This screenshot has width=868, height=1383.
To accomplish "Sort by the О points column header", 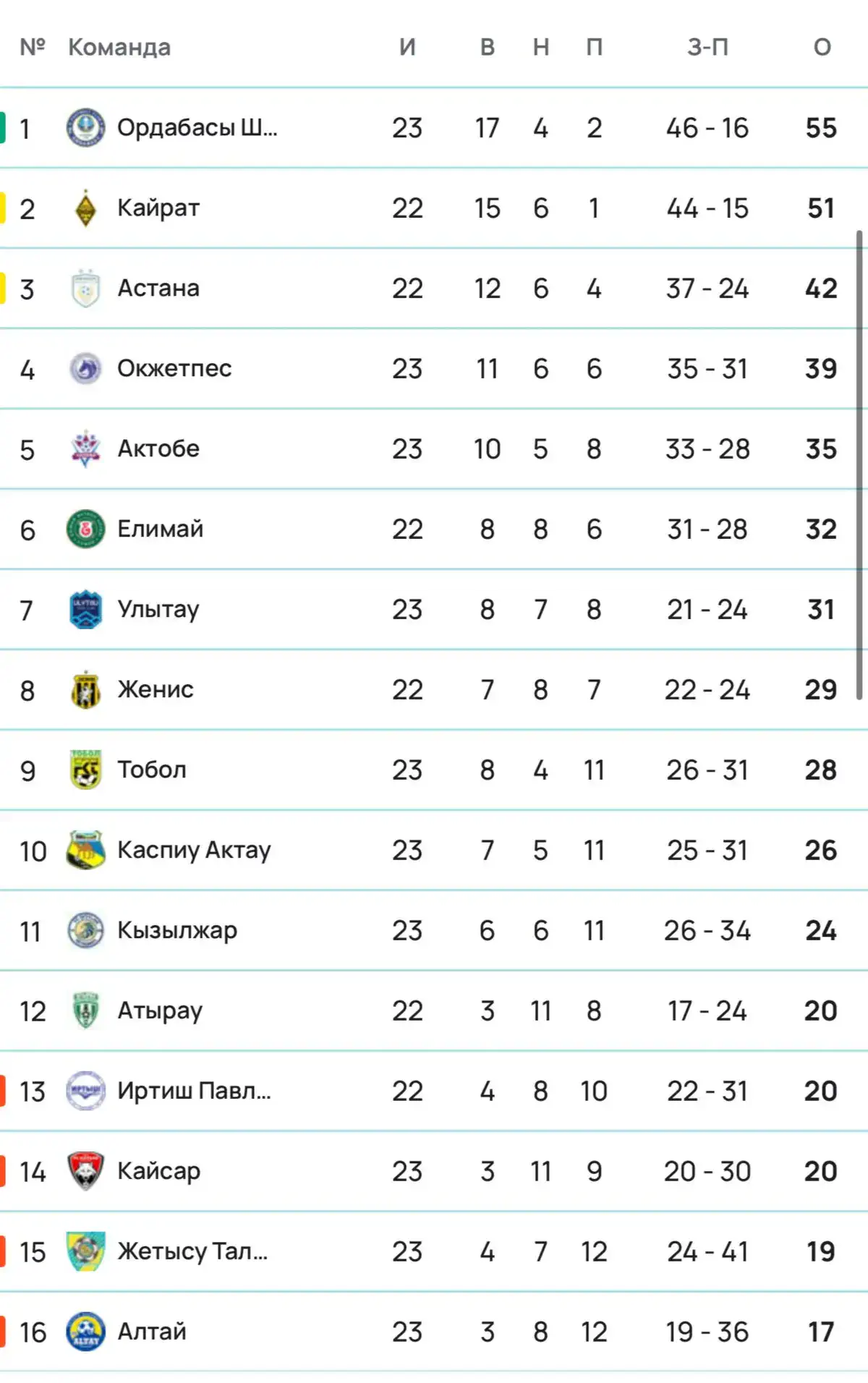I will click(822, 47).
